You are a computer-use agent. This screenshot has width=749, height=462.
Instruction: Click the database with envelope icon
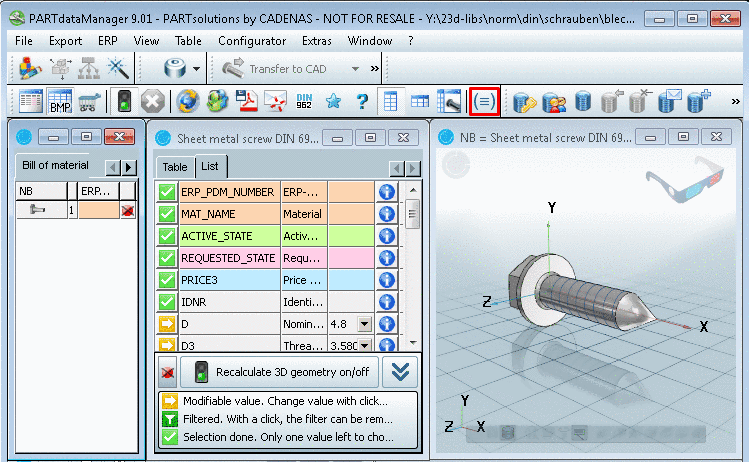tap(669, 101)
